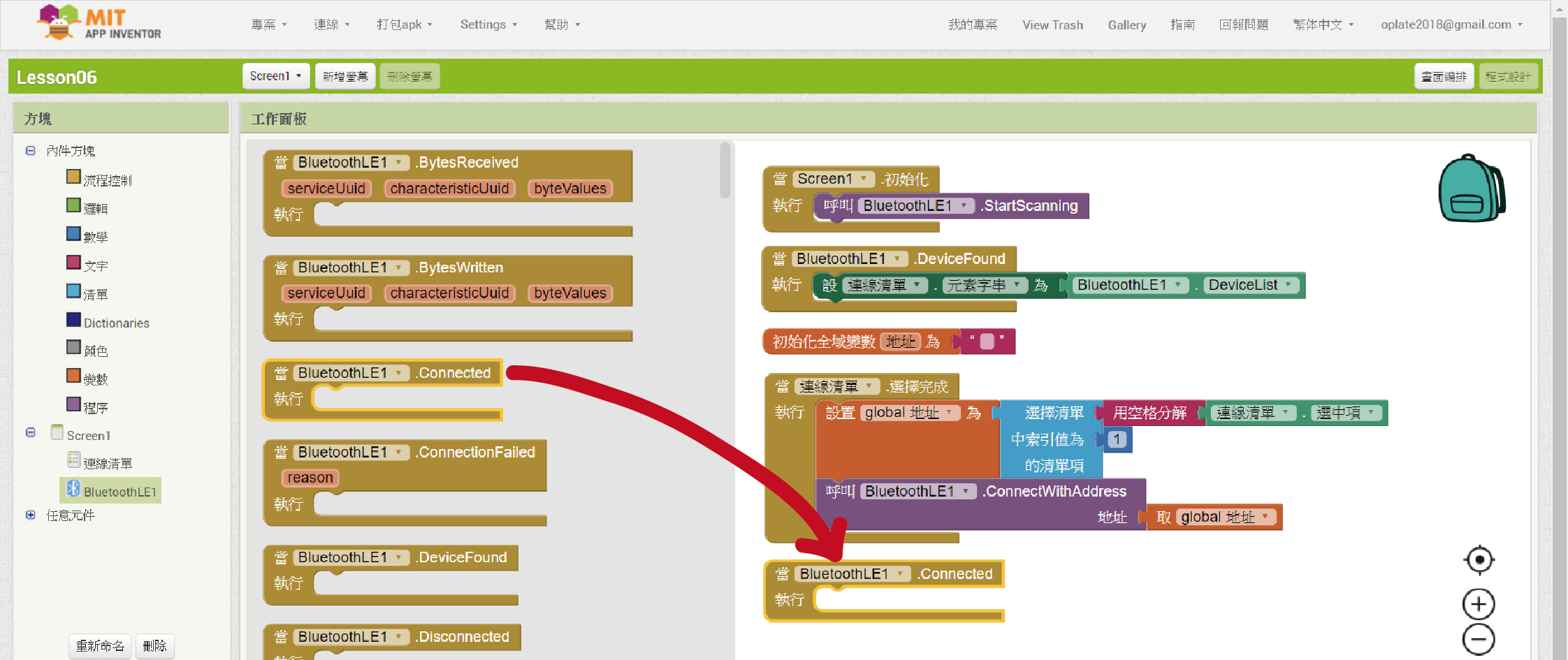The image size is (1568, 660).
Task: Open the Dictionaries block category
Action: click(116, 323)
